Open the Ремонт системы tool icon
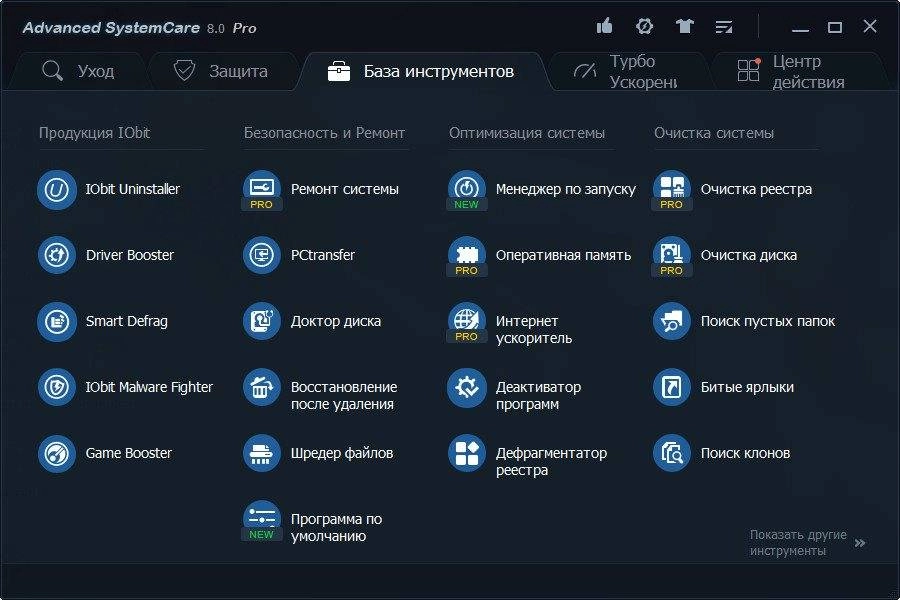The height and width of the screenshot is (600, 900). (x=262, y=189)
